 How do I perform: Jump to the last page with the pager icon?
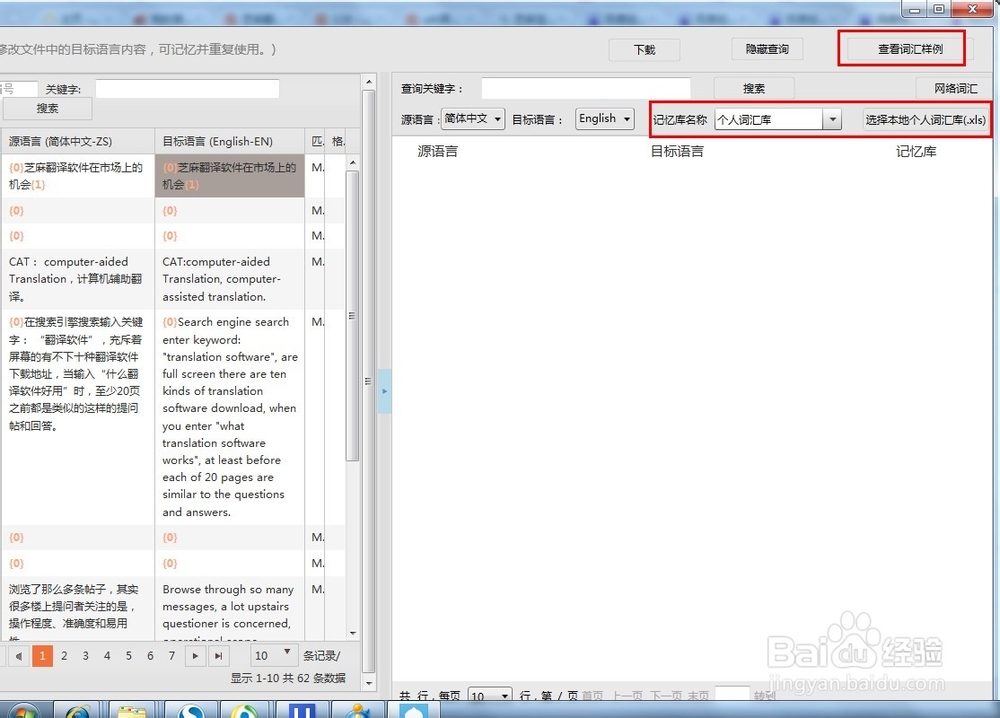[x=218, y=656]
